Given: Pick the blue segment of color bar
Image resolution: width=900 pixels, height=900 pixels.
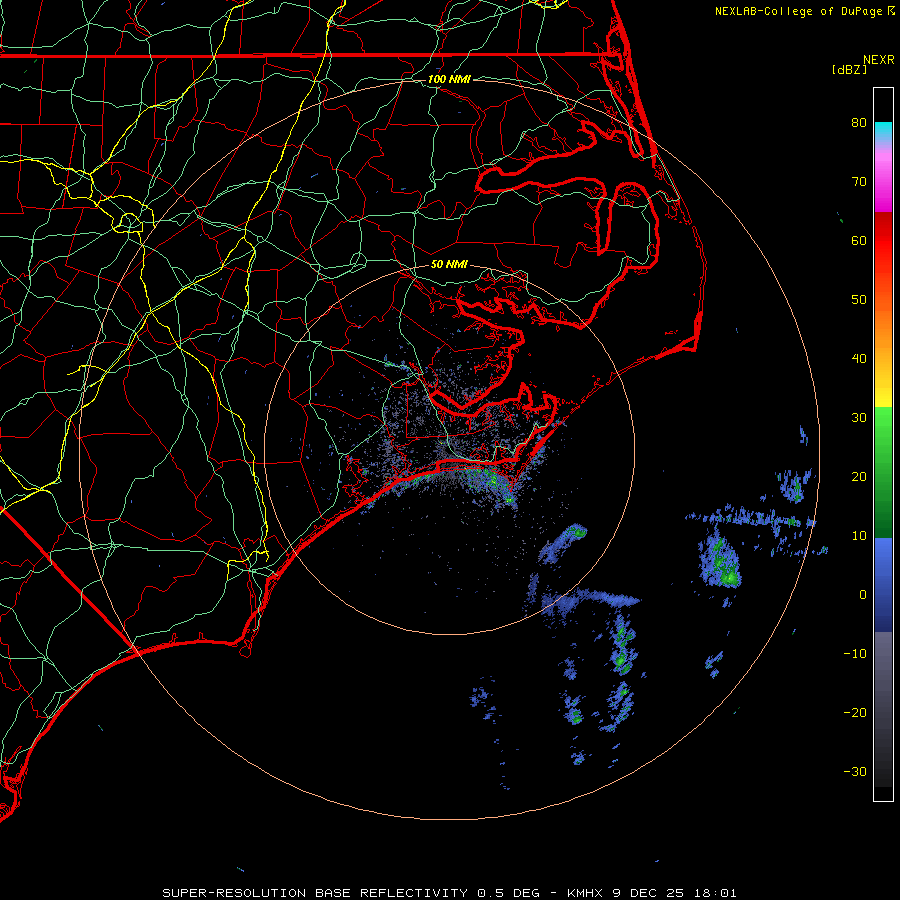Looking at the screenshot, I should tap(883, 585).
